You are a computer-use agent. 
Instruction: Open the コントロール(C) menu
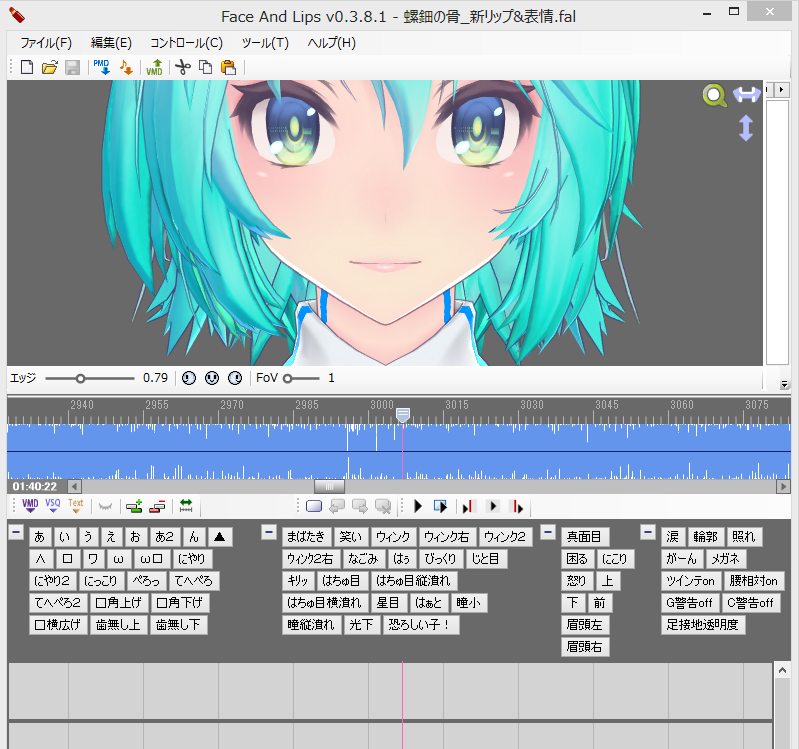(187, 43)
